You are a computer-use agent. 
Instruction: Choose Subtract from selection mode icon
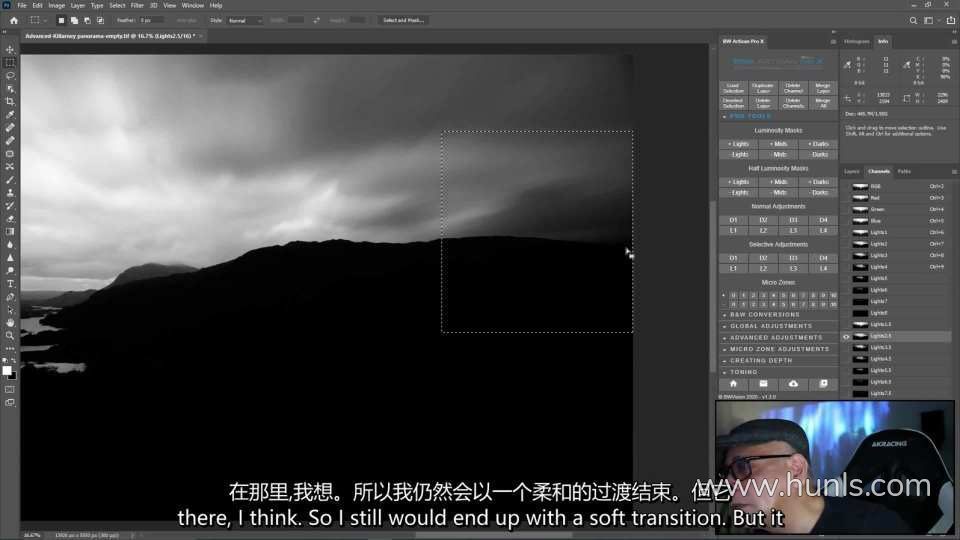pos(87,20)
